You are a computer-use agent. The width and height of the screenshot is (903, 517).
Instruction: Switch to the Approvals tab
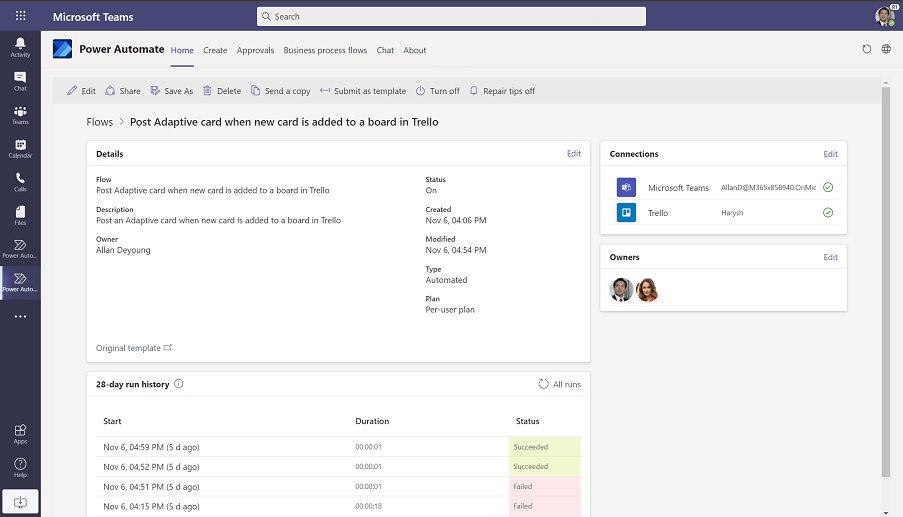255,50
